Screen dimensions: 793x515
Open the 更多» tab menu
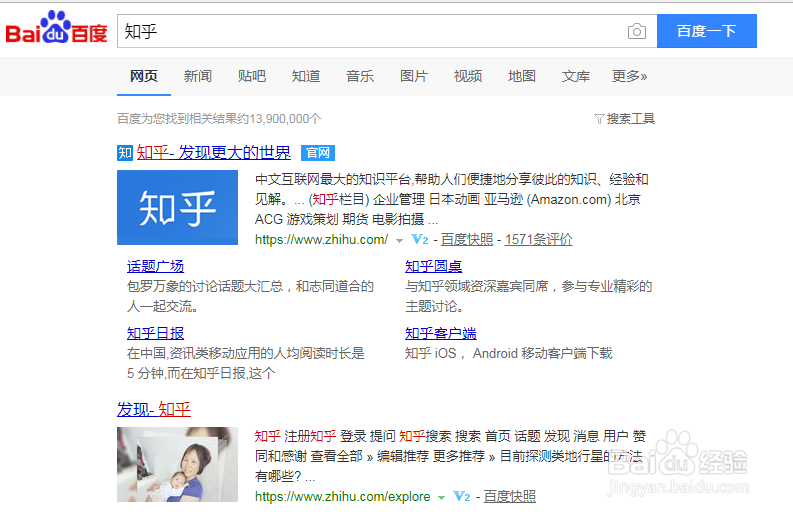[x=629, y=76]
